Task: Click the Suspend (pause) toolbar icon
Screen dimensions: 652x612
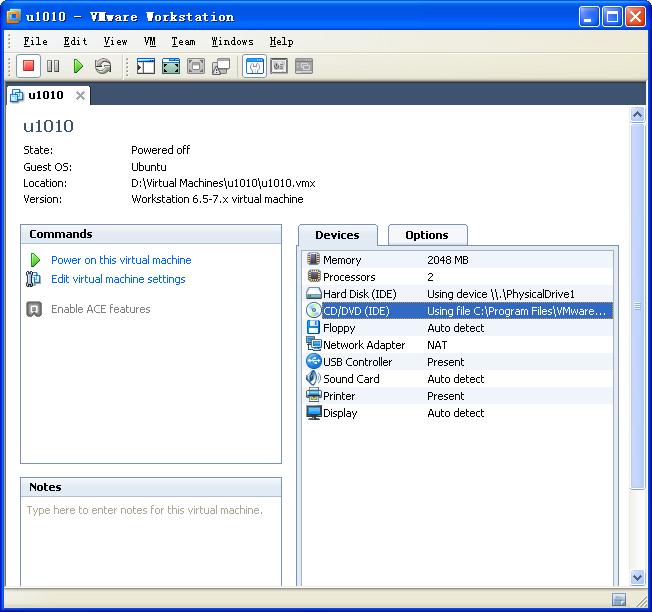Action: 53,66
